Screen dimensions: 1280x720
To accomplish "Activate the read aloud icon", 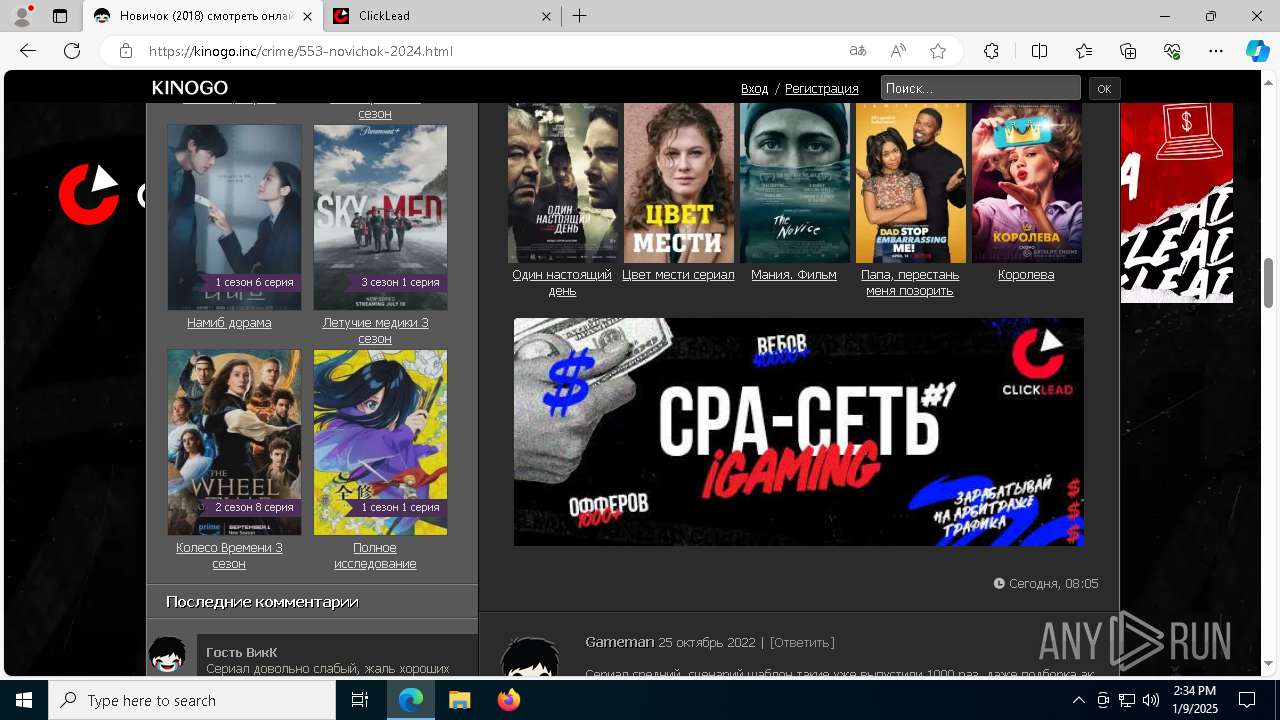I will click(898, 51).
